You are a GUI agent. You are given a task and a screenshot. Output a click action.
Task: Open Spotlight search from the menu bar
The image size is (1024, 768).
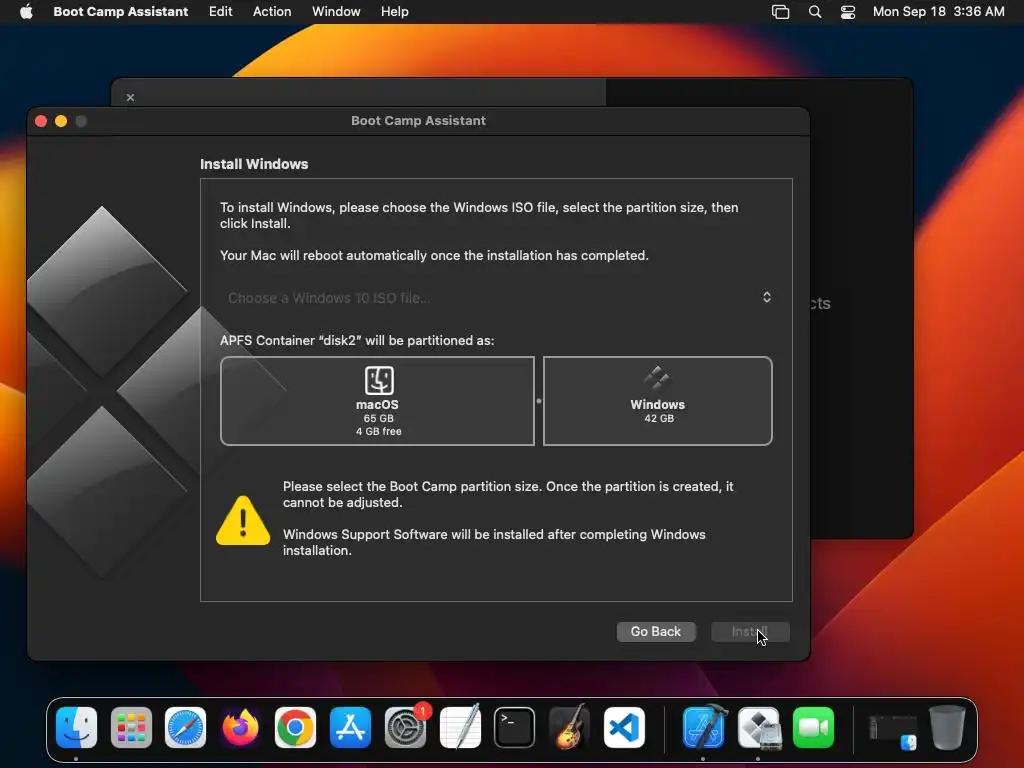(814, 11)
